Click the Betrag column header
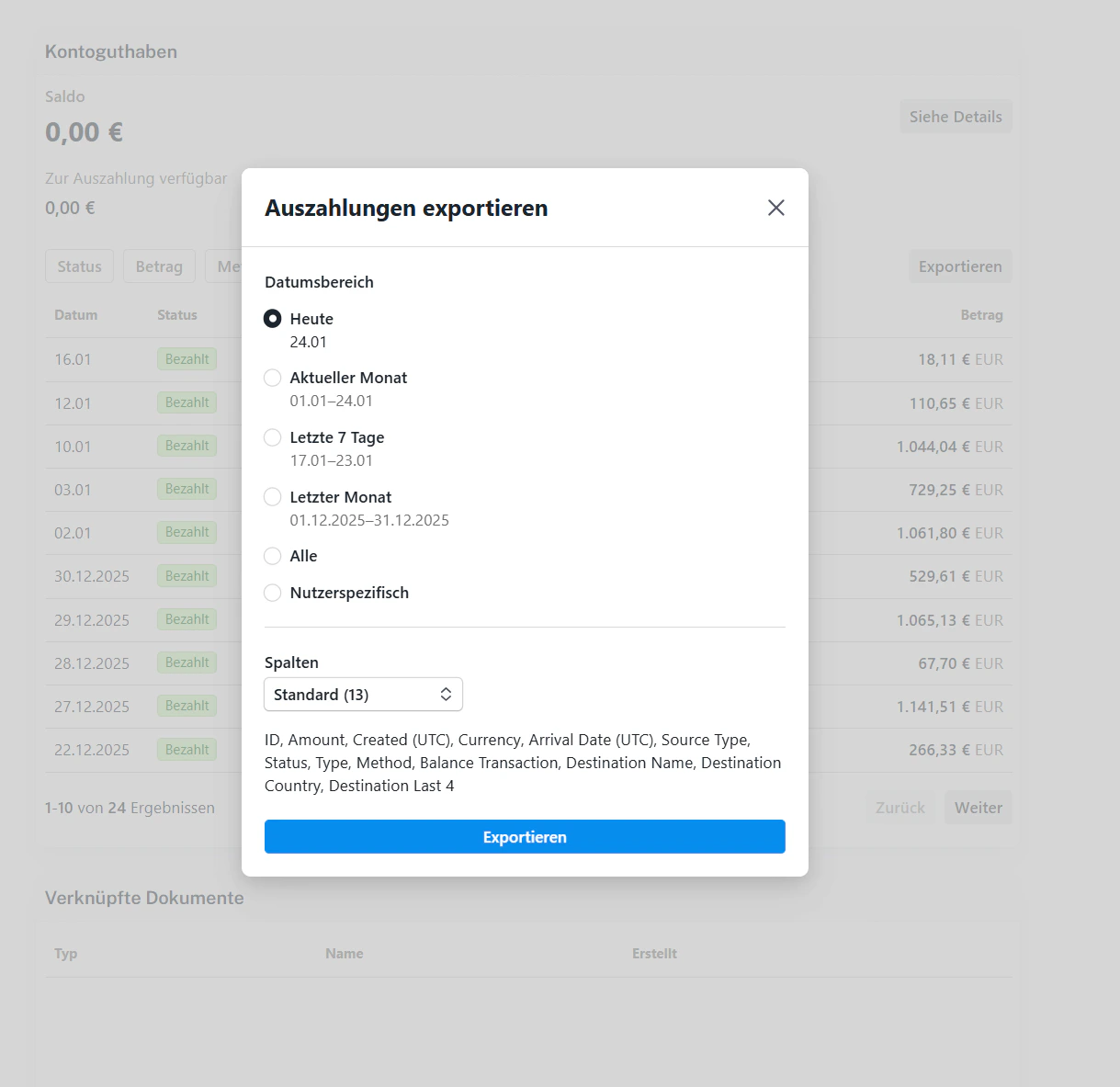Screen dimensions: 1120x1087 pyautogui.click(x=981, y=315)
